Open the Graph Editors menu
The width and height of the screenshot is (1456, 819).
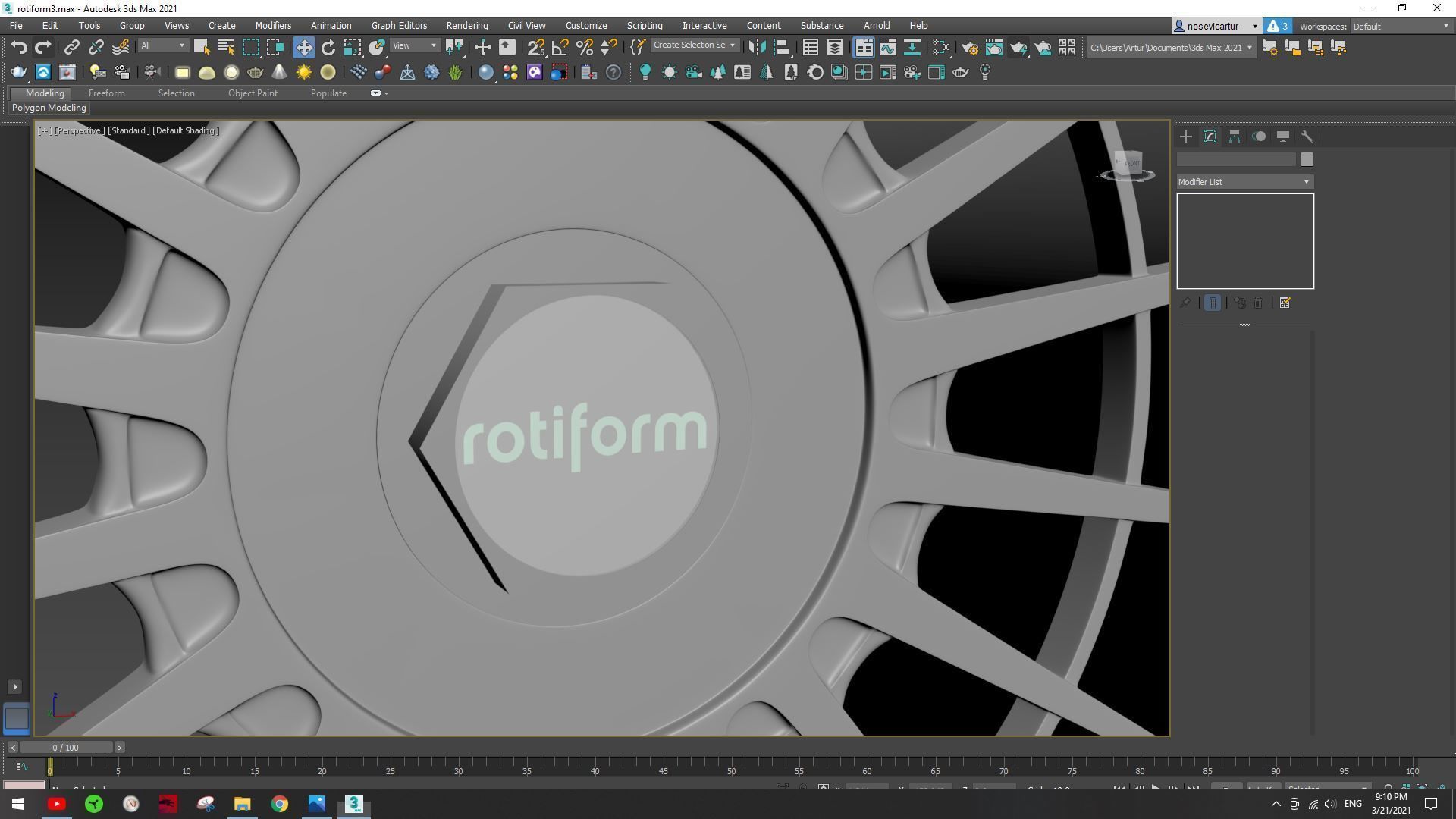(399, 25)
